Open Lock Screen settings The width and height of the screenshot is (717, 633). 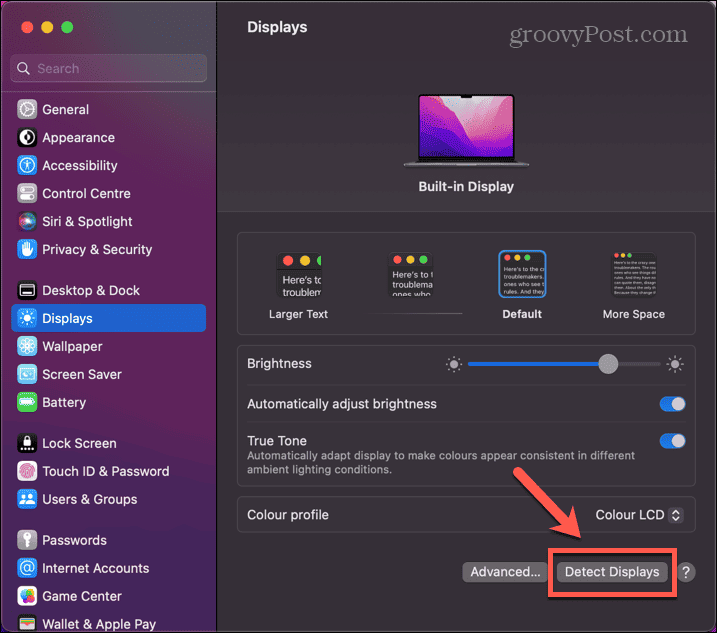pos(108,443)
